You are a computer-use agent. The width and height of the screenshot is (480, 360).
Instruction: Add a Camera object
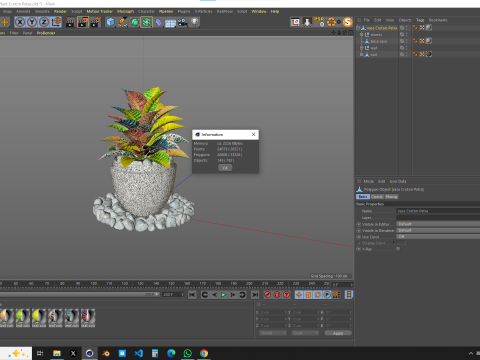tap(182, 22)
